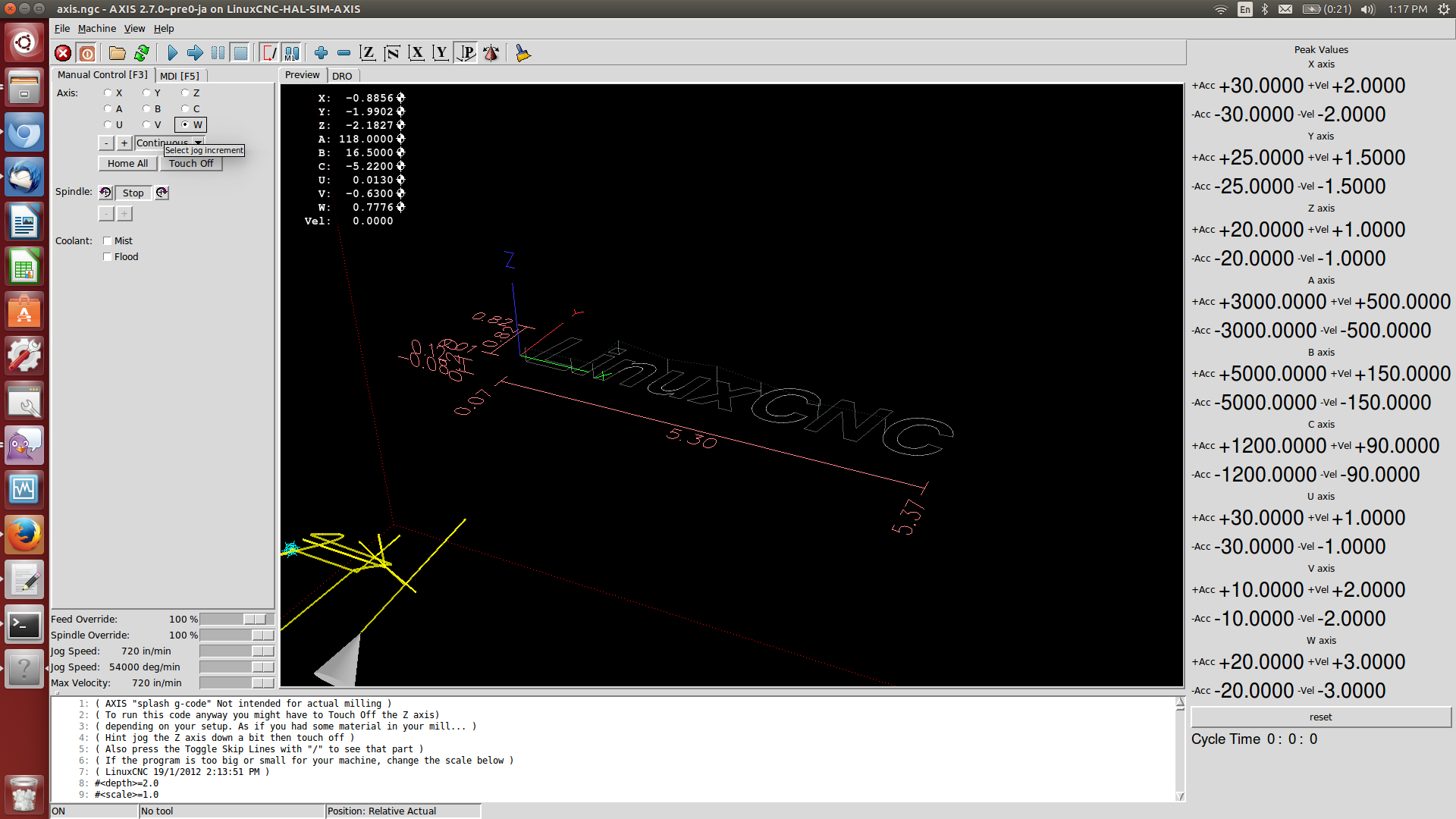This screenshot has width=1456, height=819.
Task: Switch to perspective P view
Action: [466, 53]
